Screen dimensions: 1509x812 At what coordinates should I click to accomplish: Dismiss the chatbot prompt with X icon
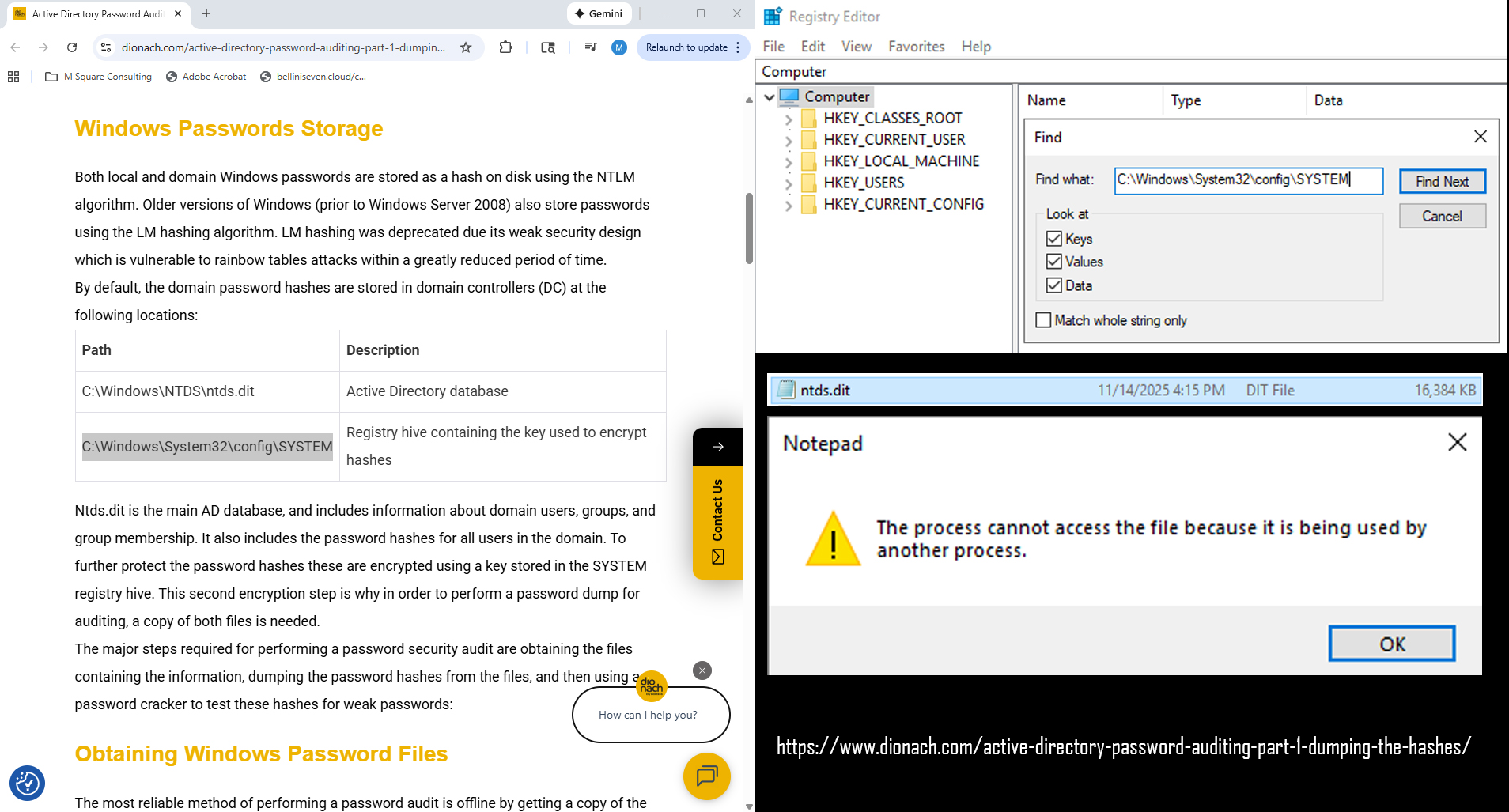(702, 670)
